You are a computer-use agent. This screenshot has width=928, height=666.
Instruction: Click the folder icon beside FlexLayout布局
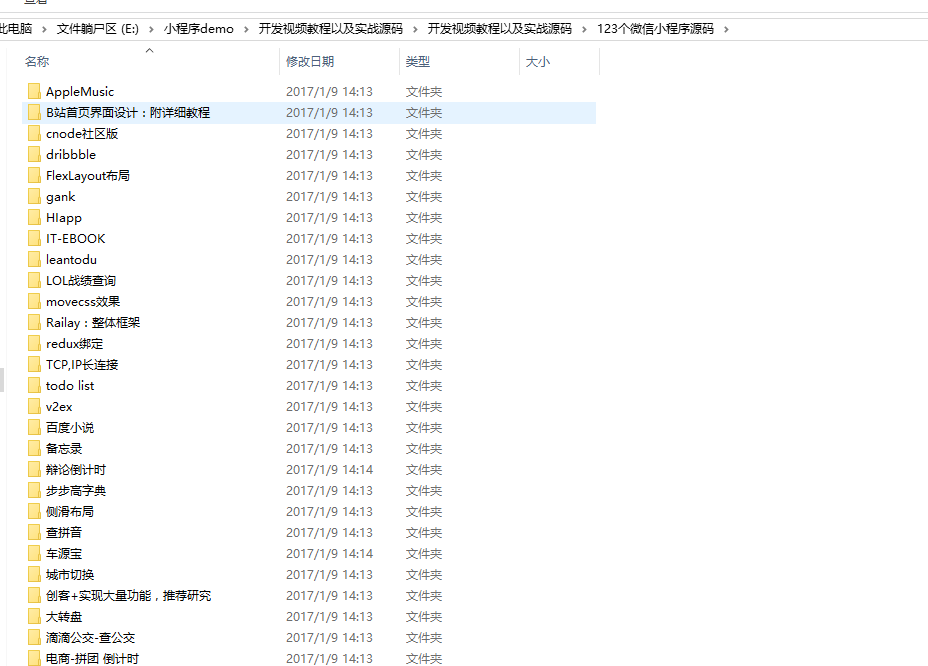pyautogui.click(x=34, y=175)
